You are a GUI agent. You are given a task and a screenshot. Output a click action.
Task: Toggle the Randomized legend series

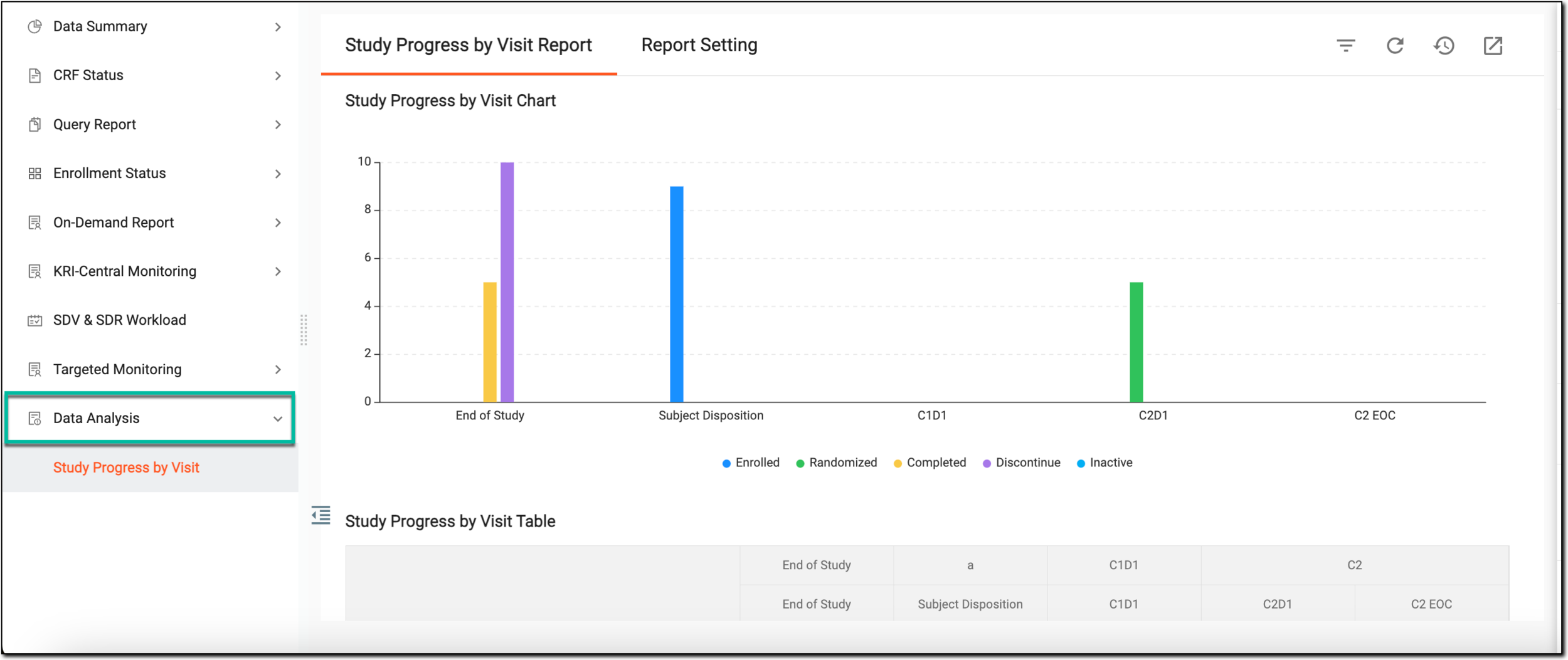tap(836, 463)
